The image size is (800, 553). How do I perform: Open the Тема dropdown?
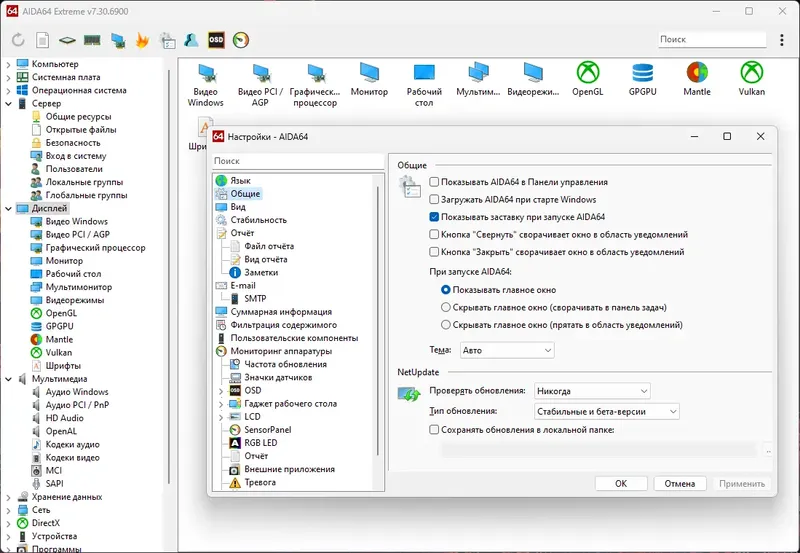tap(507, 350)
